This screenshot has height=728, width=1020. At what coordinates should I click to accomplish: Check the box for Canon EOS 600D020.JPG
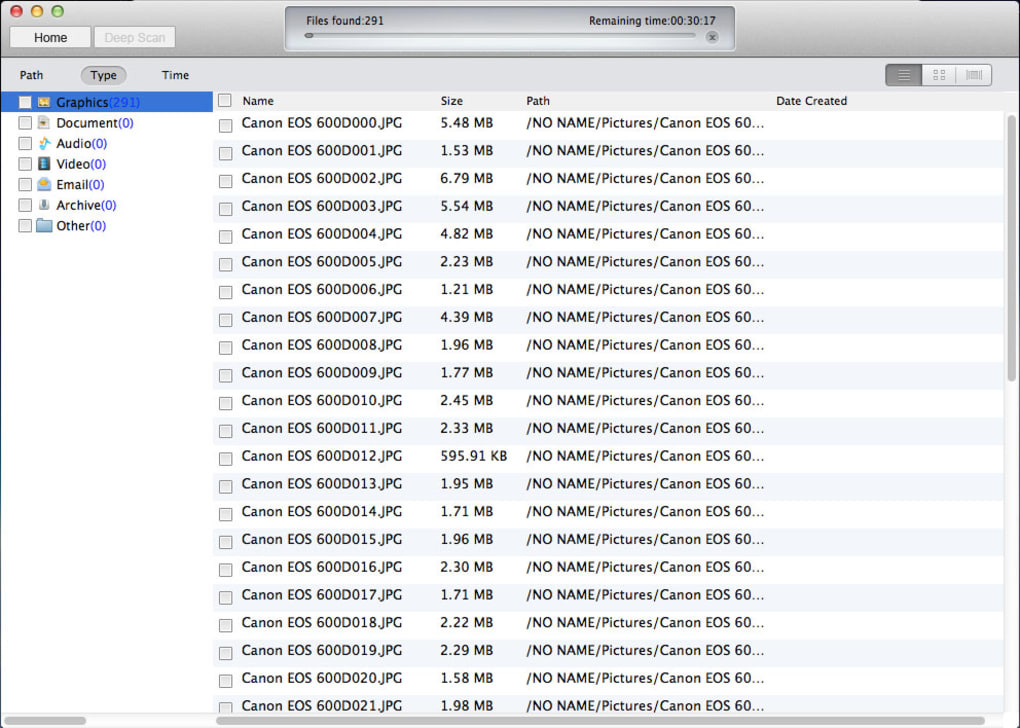click(226, 681)
